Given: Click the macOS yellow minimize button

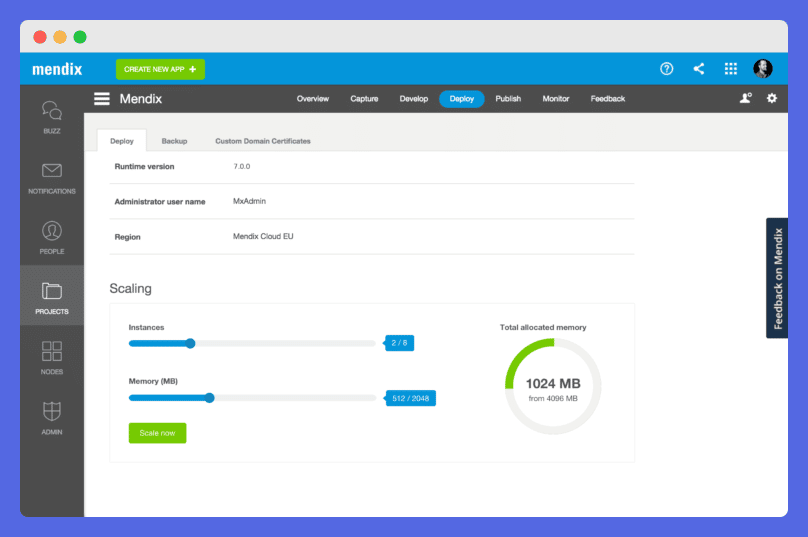Looking at the screenshot, I should 60,37.
